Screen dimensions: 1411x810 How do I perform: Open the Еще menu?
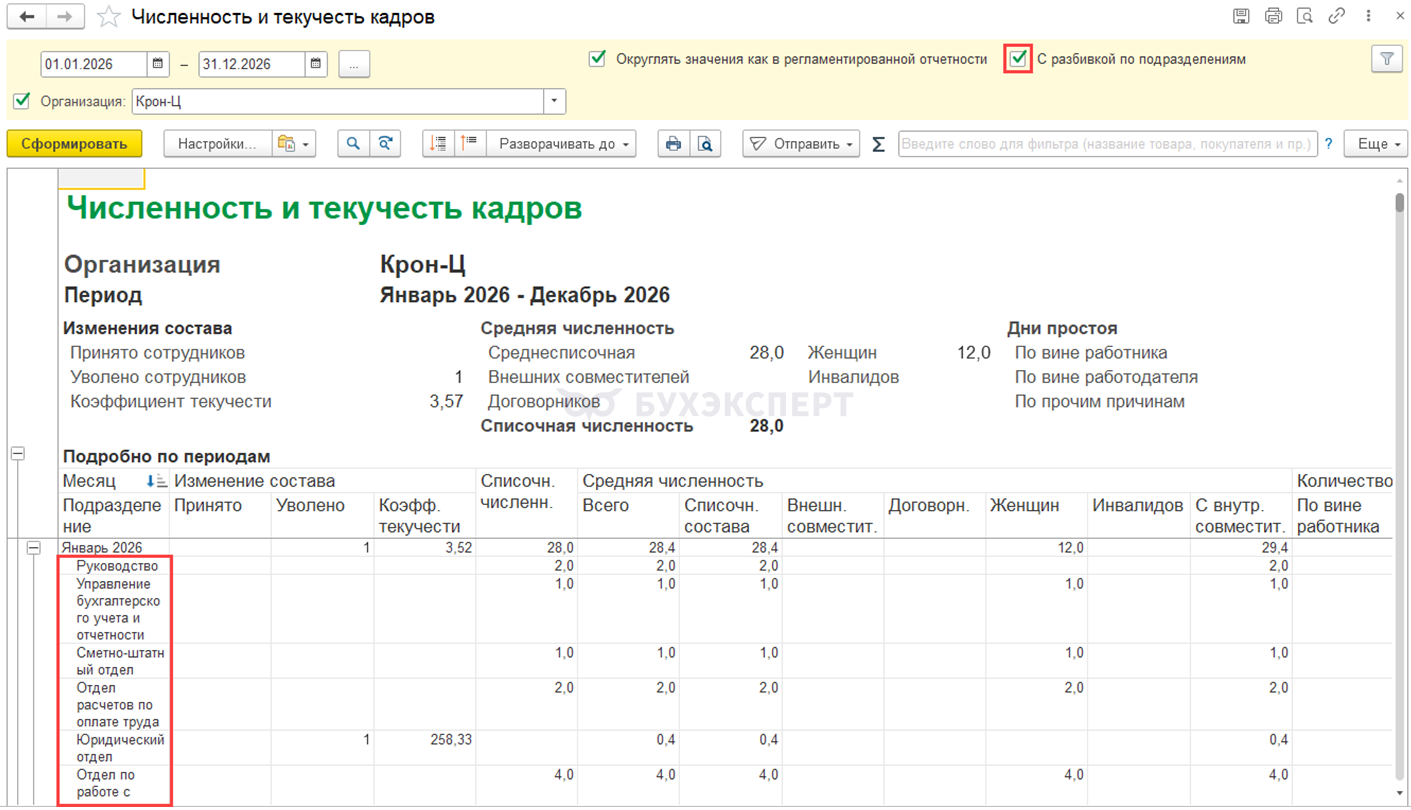click(x=1376, y=144)
